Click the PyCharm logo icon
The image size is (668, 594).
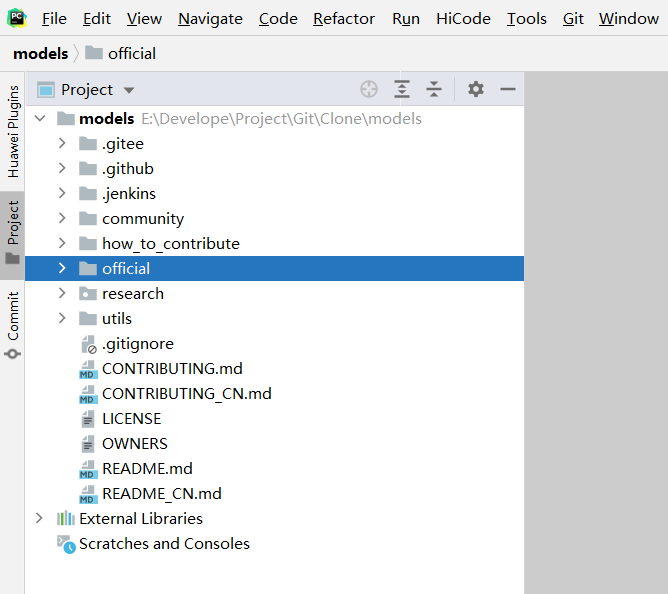[x=17, y=18]
